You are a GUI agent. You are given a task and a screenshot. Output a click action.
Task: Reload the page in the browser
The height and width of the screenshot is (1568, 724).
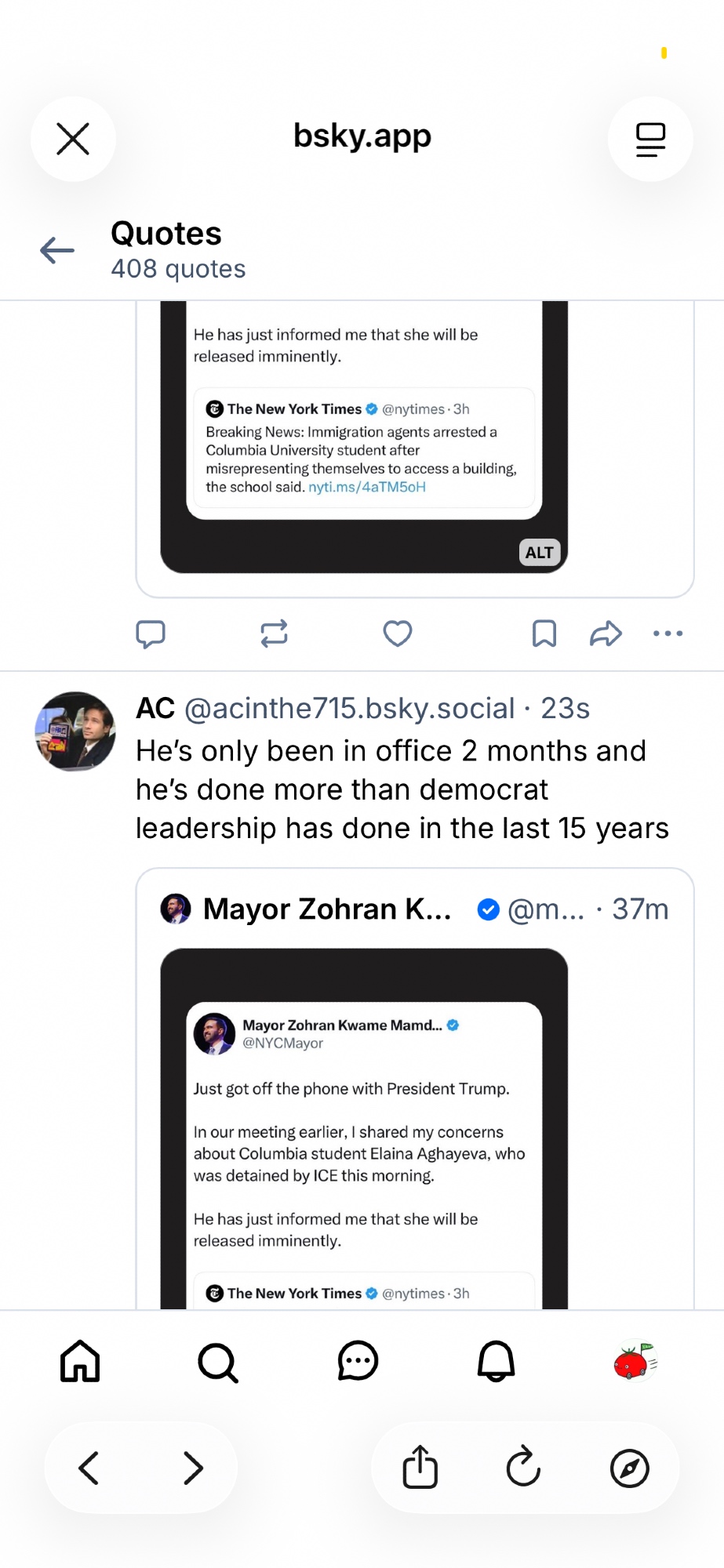pos(523,1467)
